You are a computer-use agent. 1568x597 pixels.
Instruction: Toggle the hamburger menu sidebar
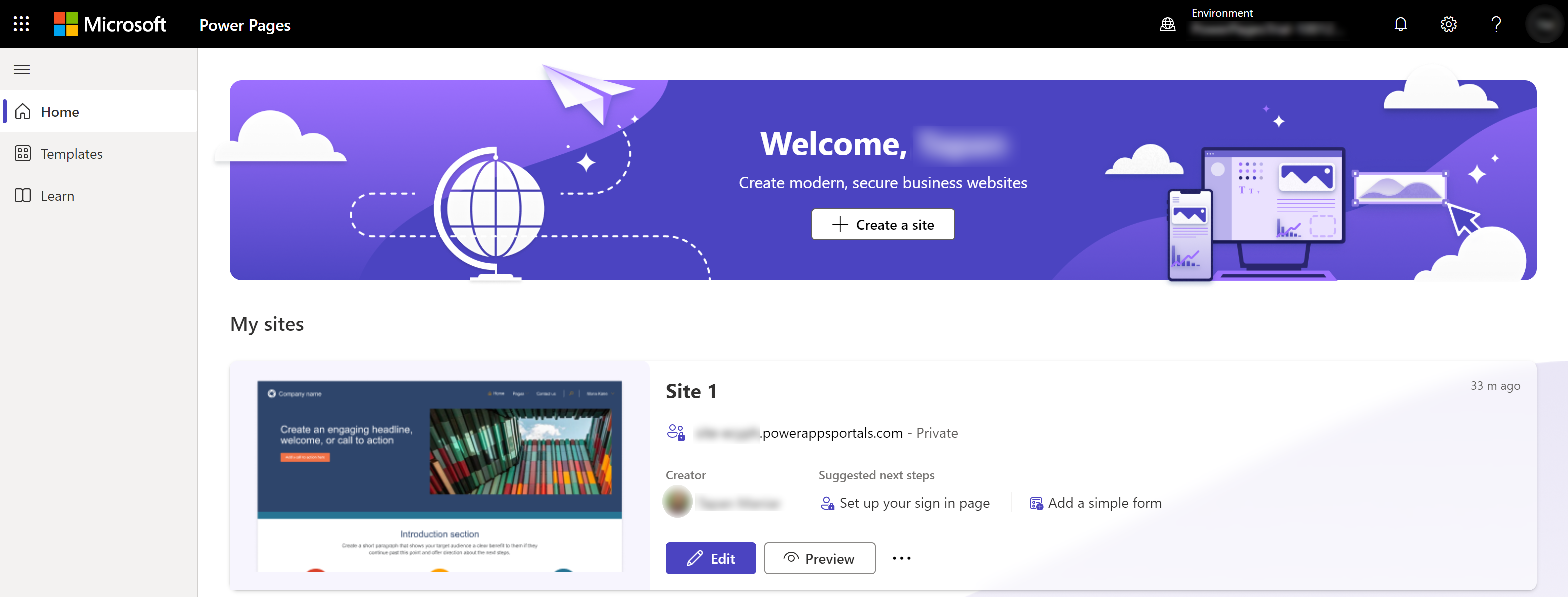[21, 68]
